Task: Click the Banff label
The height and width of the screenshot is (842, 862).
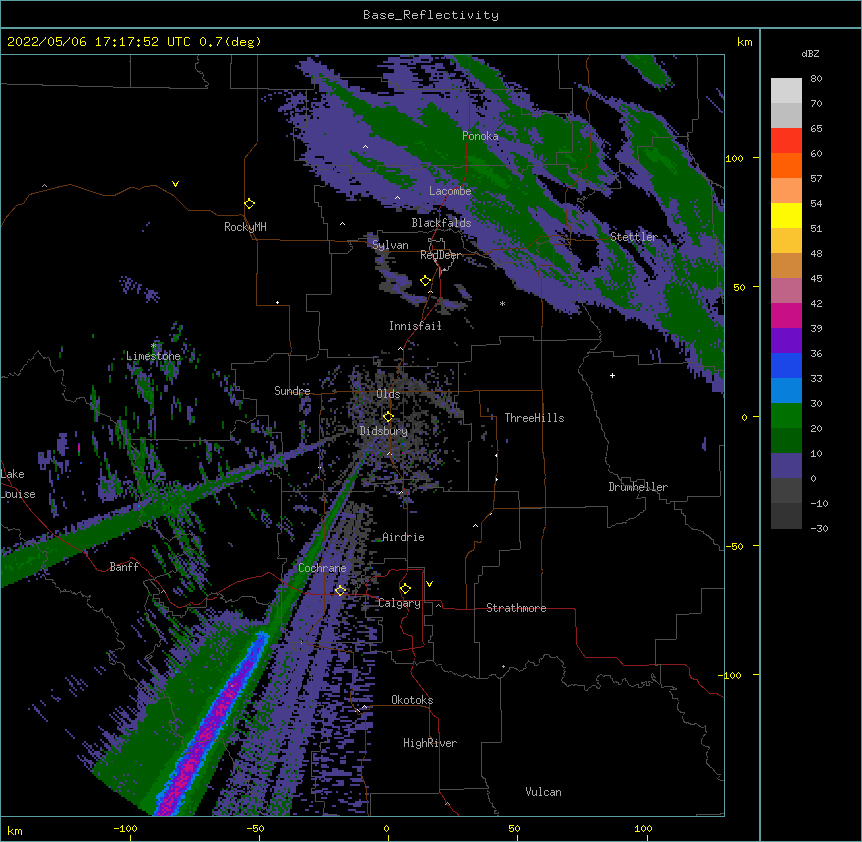Action: [x=124, y=567]
